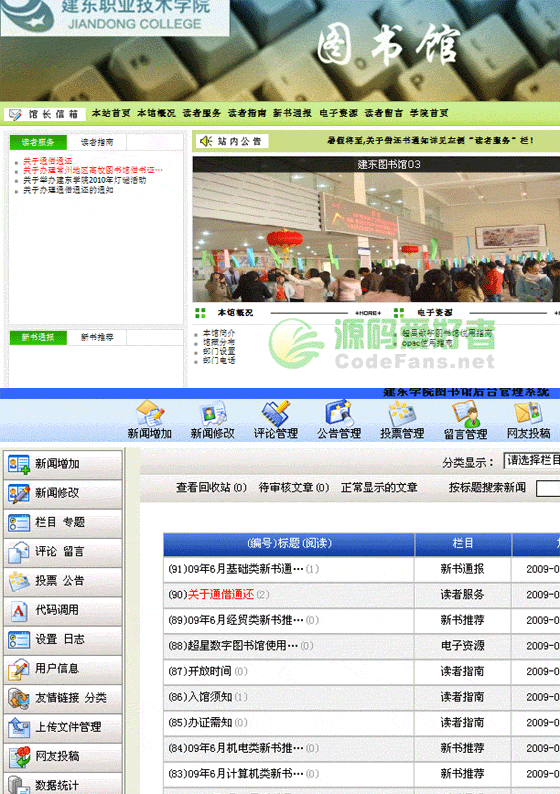The image size is (560, 794).
Task: View 查看回收站 (0) link
Action: (211, 487)
